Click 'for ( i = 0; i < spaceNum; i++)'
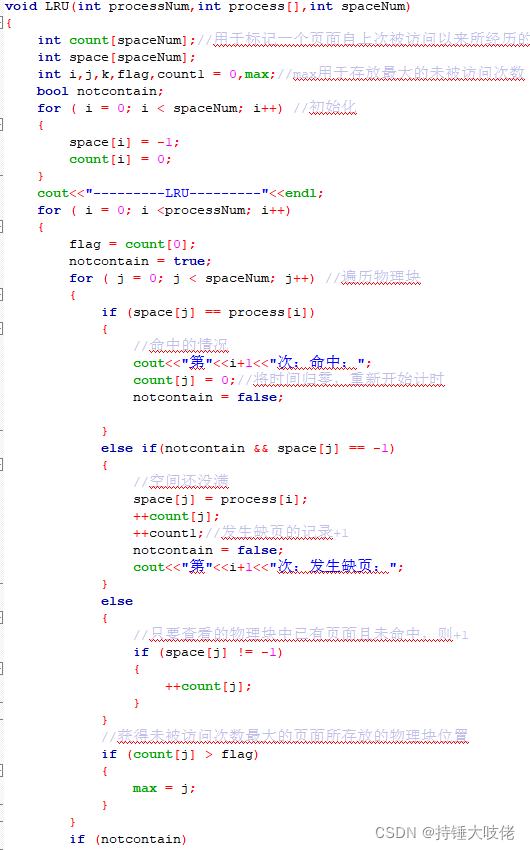Viewport: 530px width, 850px height. coord(160,108)
